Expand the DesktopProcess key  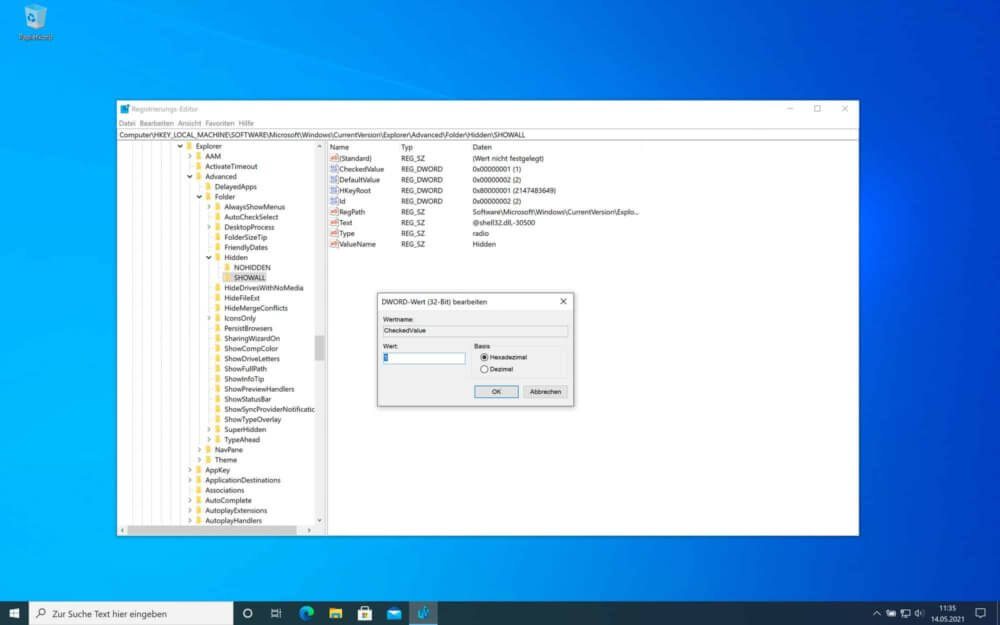click(x=209, y=227)
